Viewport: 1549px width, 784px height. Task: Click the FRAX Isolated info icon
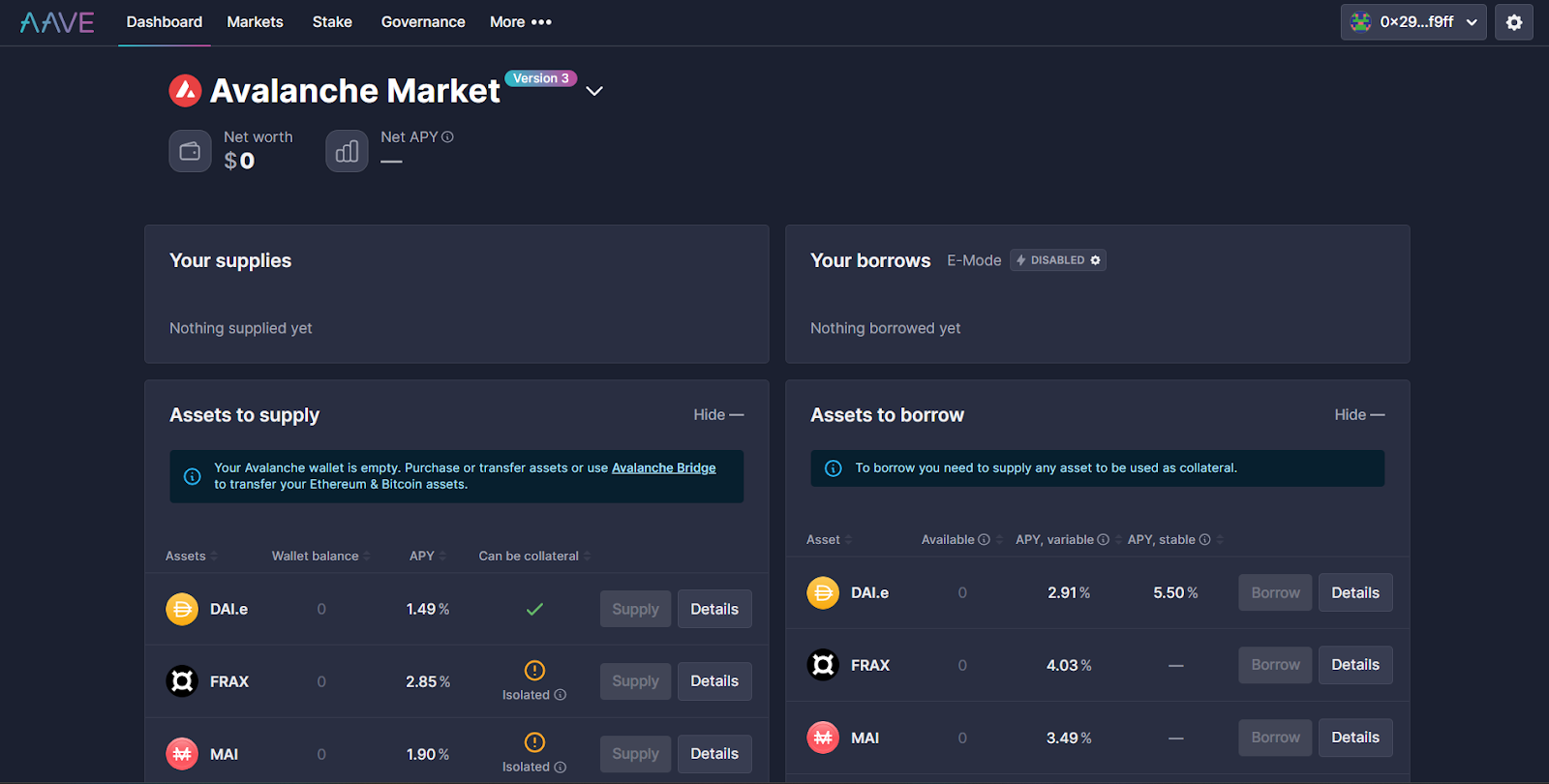561,695
